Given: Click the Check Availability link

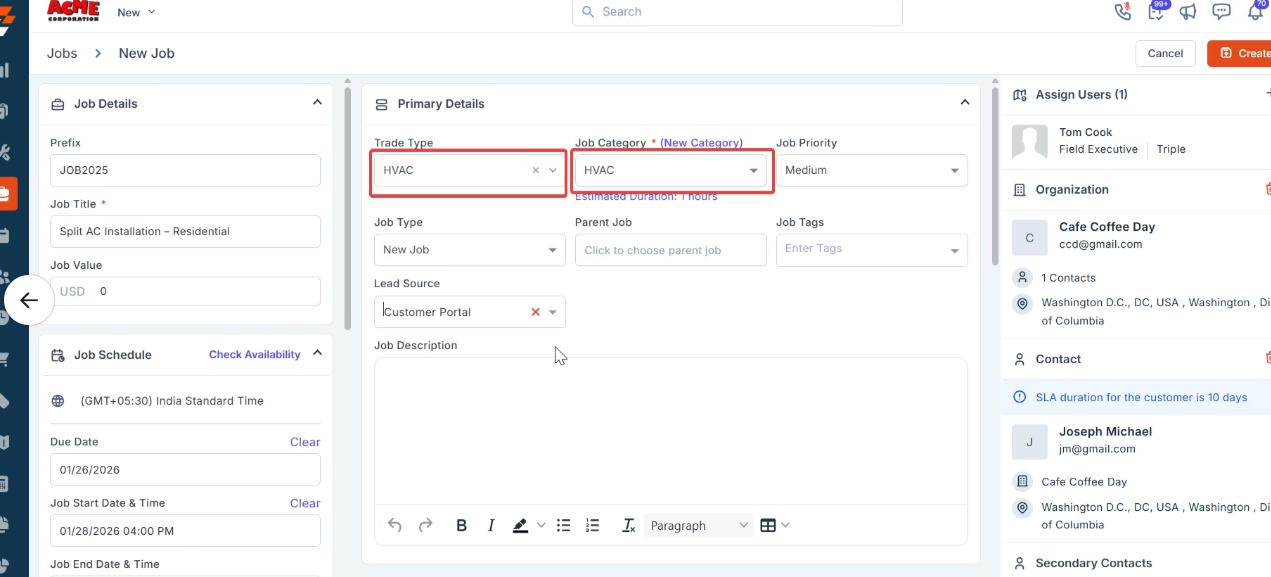Looking at the screenshot, I should pyautogui.click(x=254, y=354).
